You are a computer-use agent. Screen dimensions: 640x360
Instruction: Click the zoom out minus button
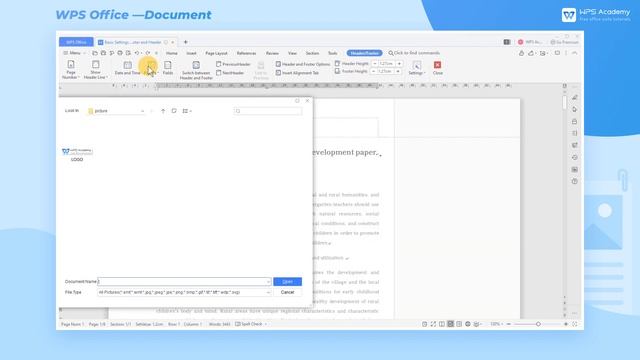pos(509,324)
